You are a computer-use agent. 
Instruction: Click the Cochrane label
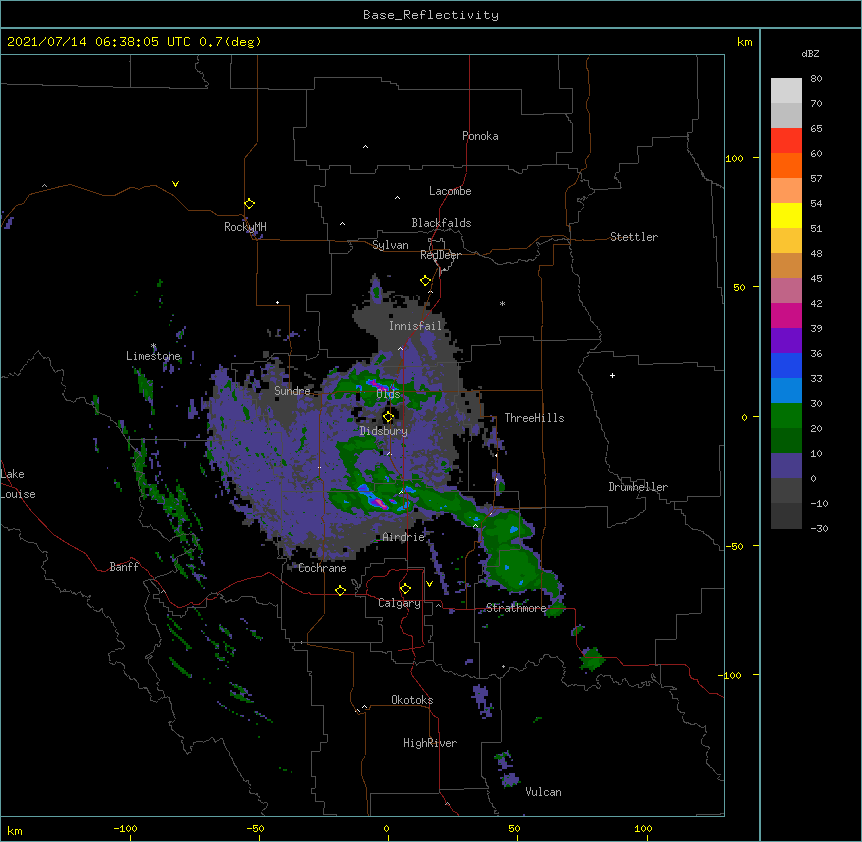pos(322,568)
